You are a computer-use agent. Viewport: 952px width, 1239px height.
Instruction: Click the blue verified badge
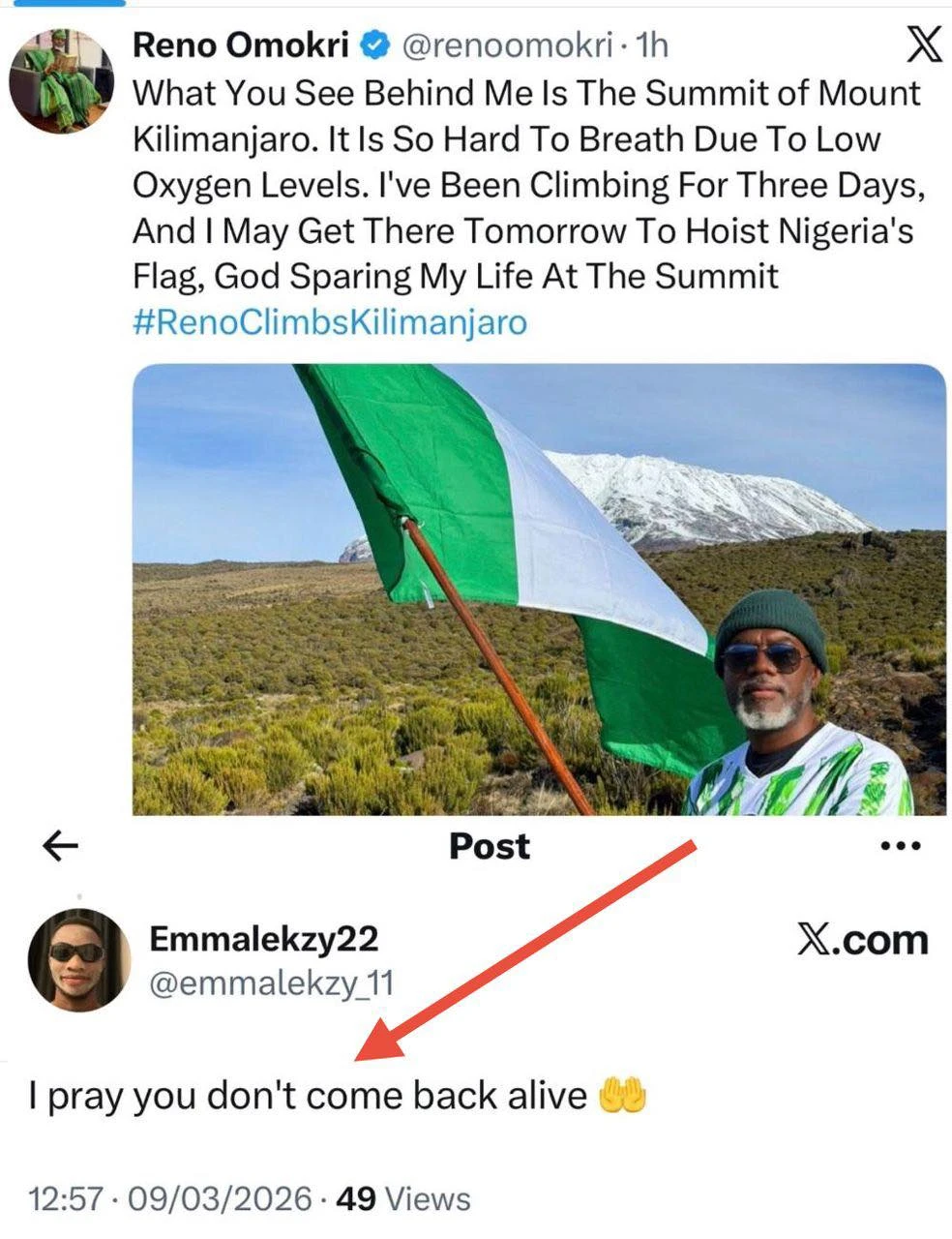coord(375,45)
